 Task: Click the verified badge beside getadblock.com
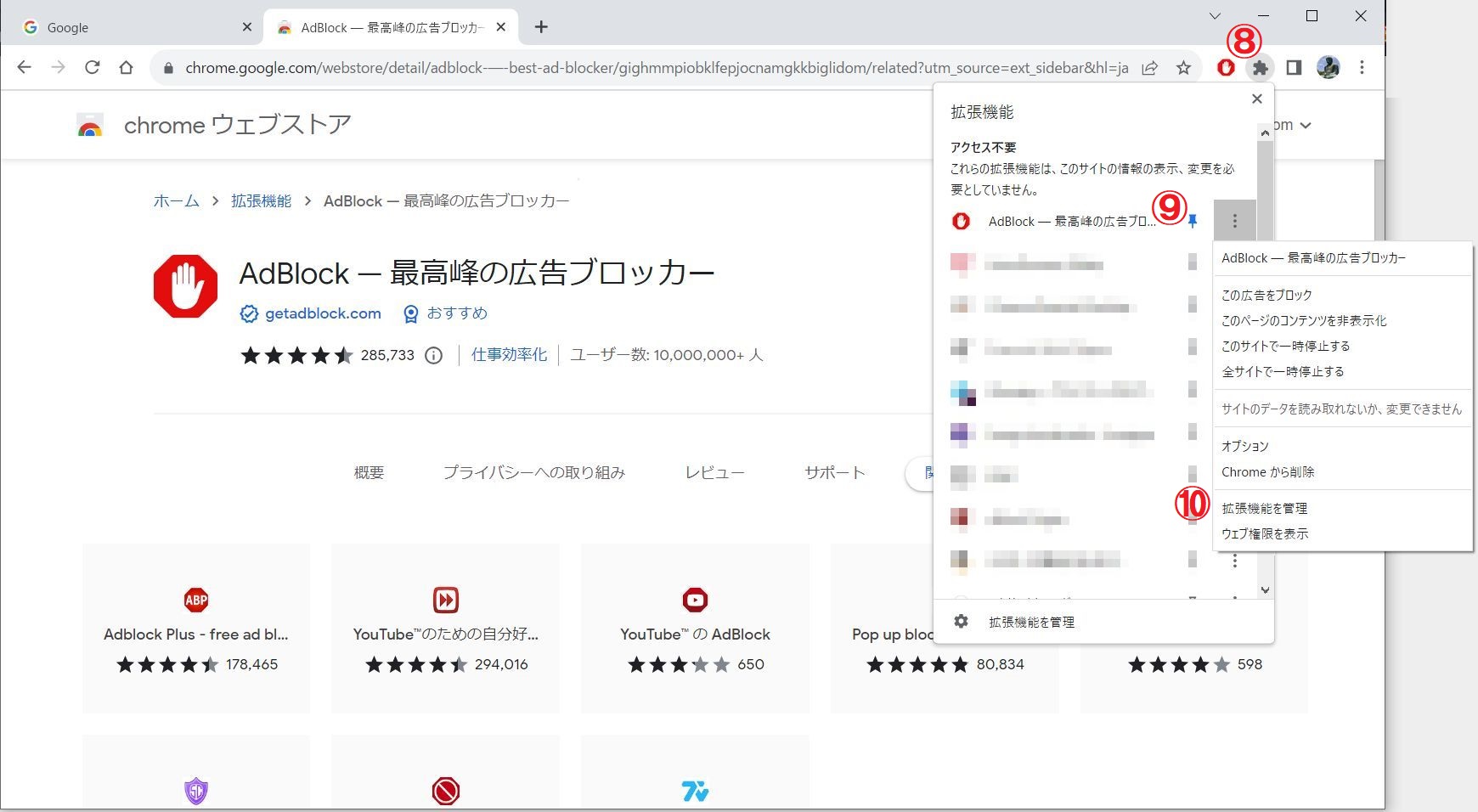(249, 314)
